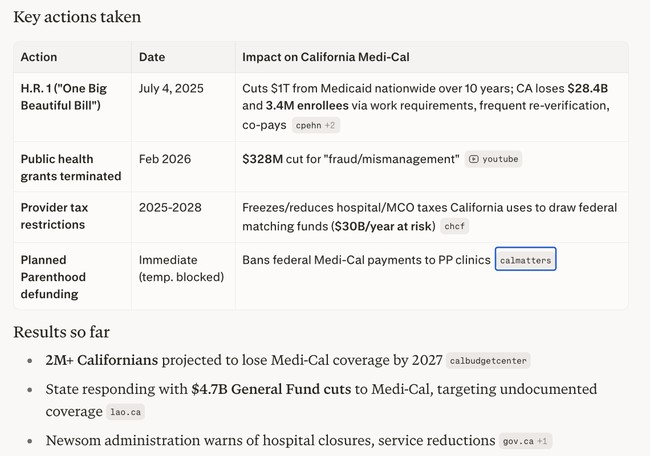Open the gov.ca +1 source chip
Image resolution: width=650 pixels, height=456 pixels.
tap(525, 441)
